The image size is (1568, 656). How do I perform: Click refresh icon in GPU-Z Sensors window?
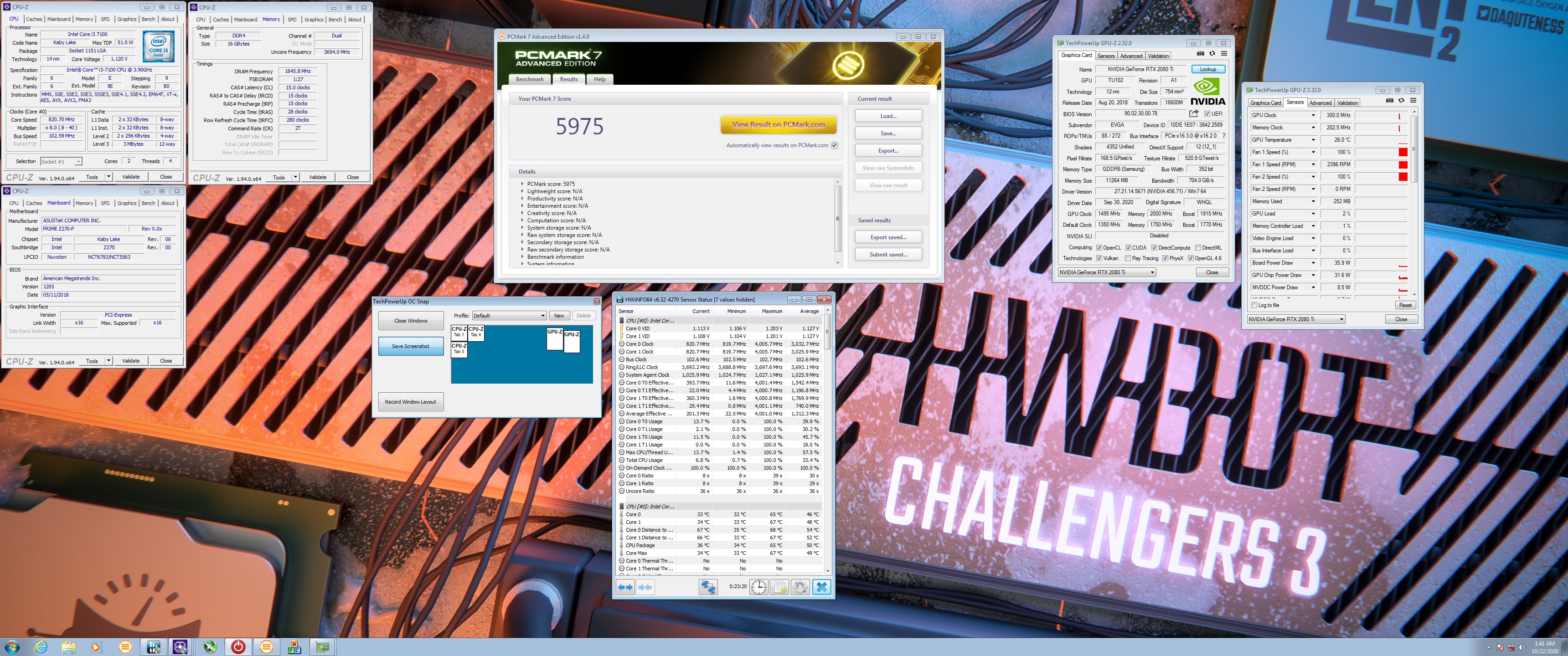[1401, 100]
